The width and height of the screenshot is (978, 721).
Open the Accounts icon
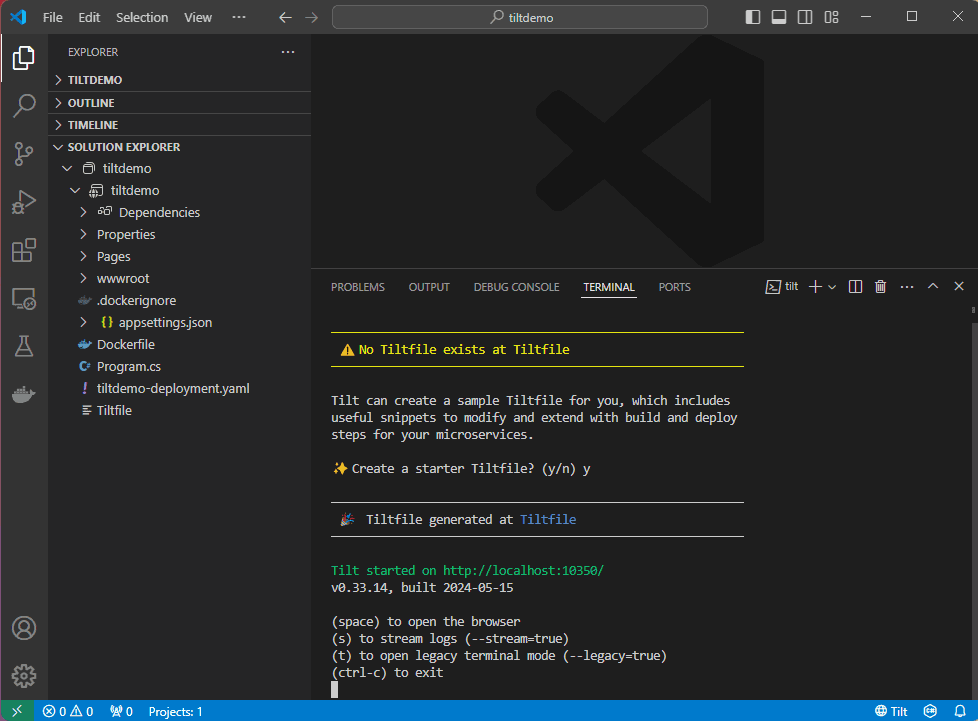click(24, 628)
